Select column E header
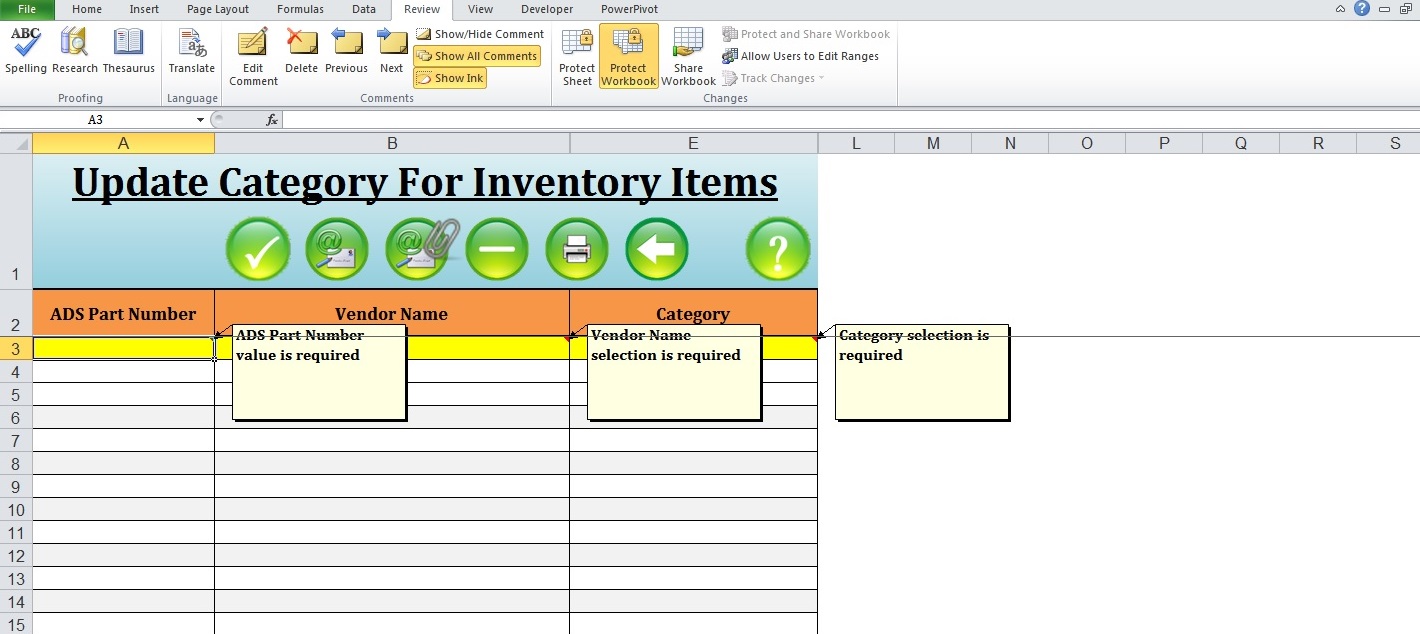 [x=693, y=143]
